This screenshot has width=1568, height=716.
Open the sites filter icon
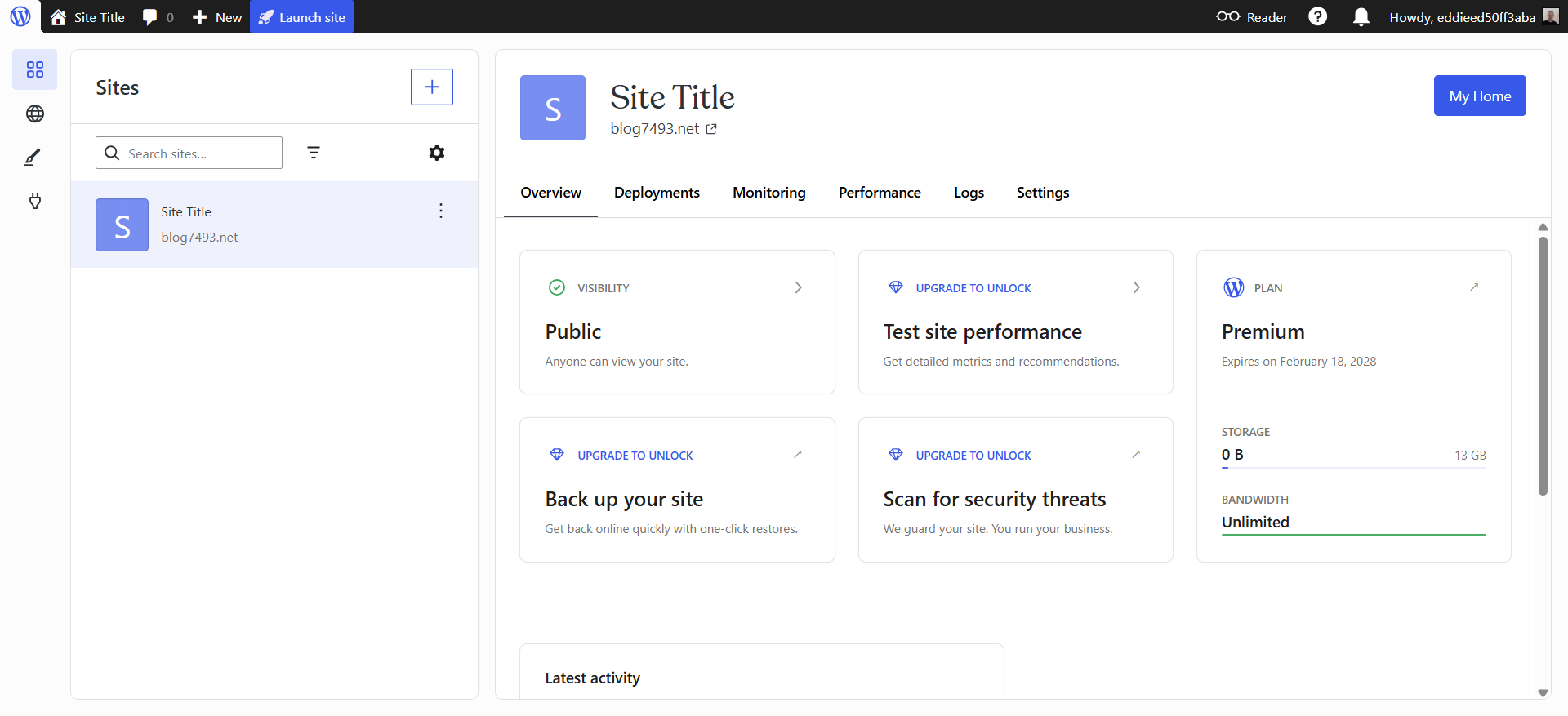314,153
